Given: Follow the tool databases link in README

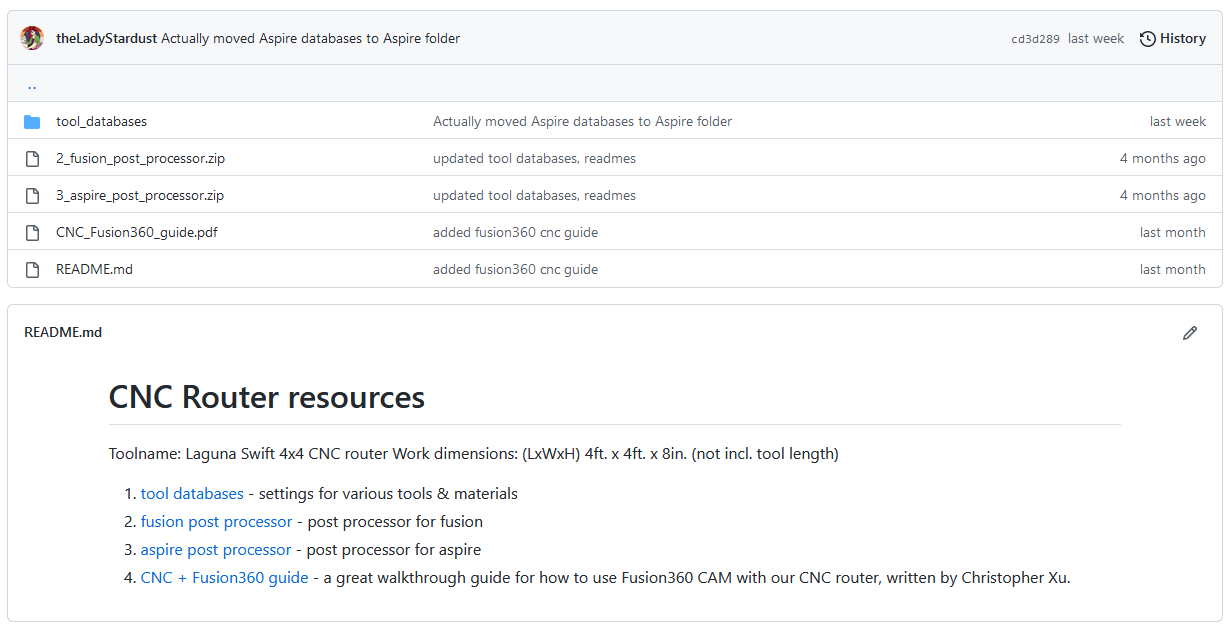Looking at the screenshot, I should click(x=192, y=493).
